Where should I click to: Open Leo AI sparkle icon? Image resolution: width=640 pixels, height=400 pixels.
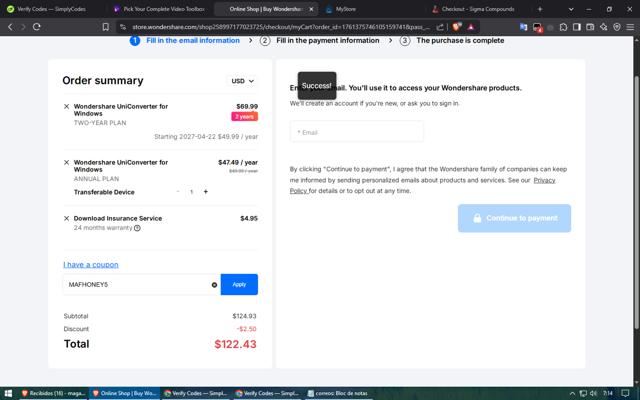604,27
